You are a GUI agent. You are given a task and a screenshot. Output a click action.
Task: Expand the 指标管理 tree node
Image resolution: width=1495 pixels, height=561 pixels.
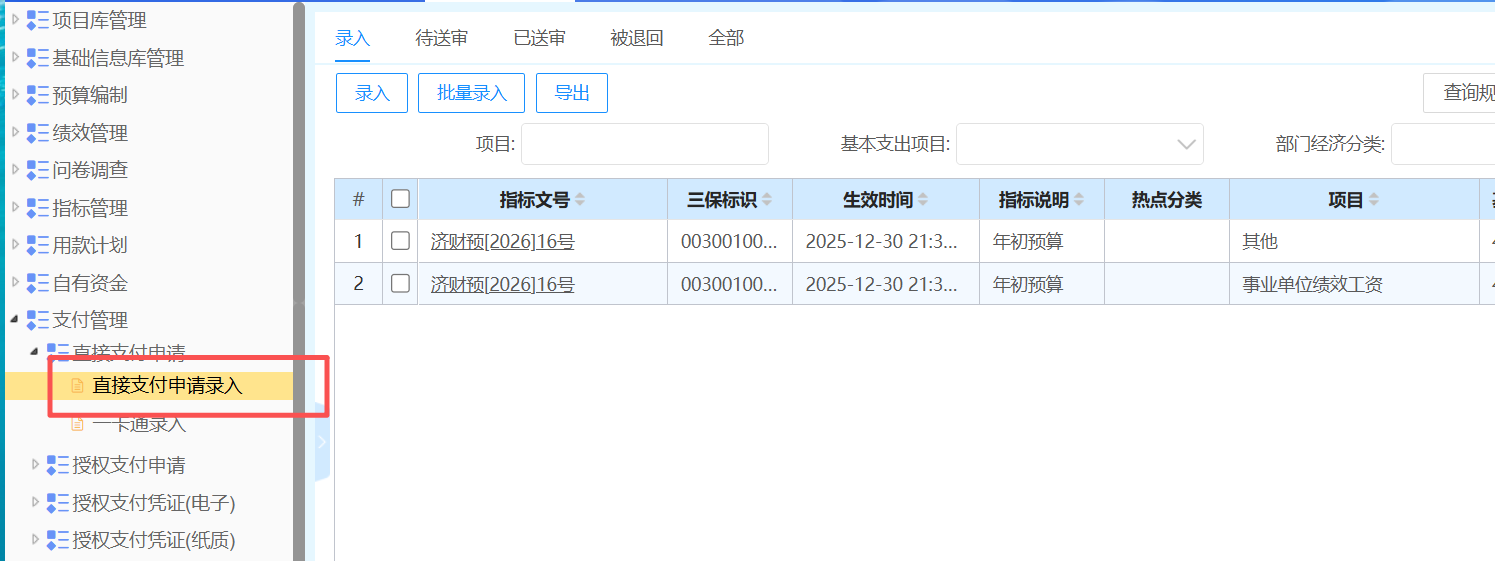tap(15, 208)
